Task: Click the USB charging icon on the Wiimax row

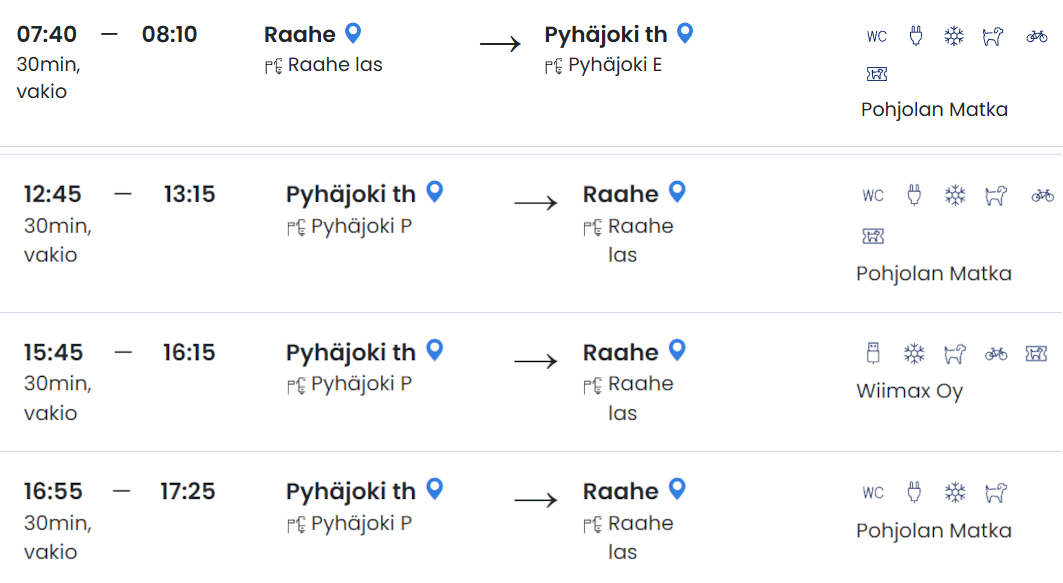Action: [872, 353]
